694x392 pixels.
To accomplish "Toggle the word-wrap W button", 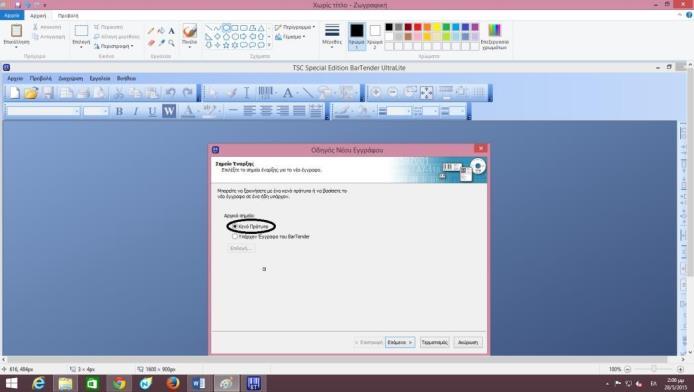I will click(x=169, y=111).
